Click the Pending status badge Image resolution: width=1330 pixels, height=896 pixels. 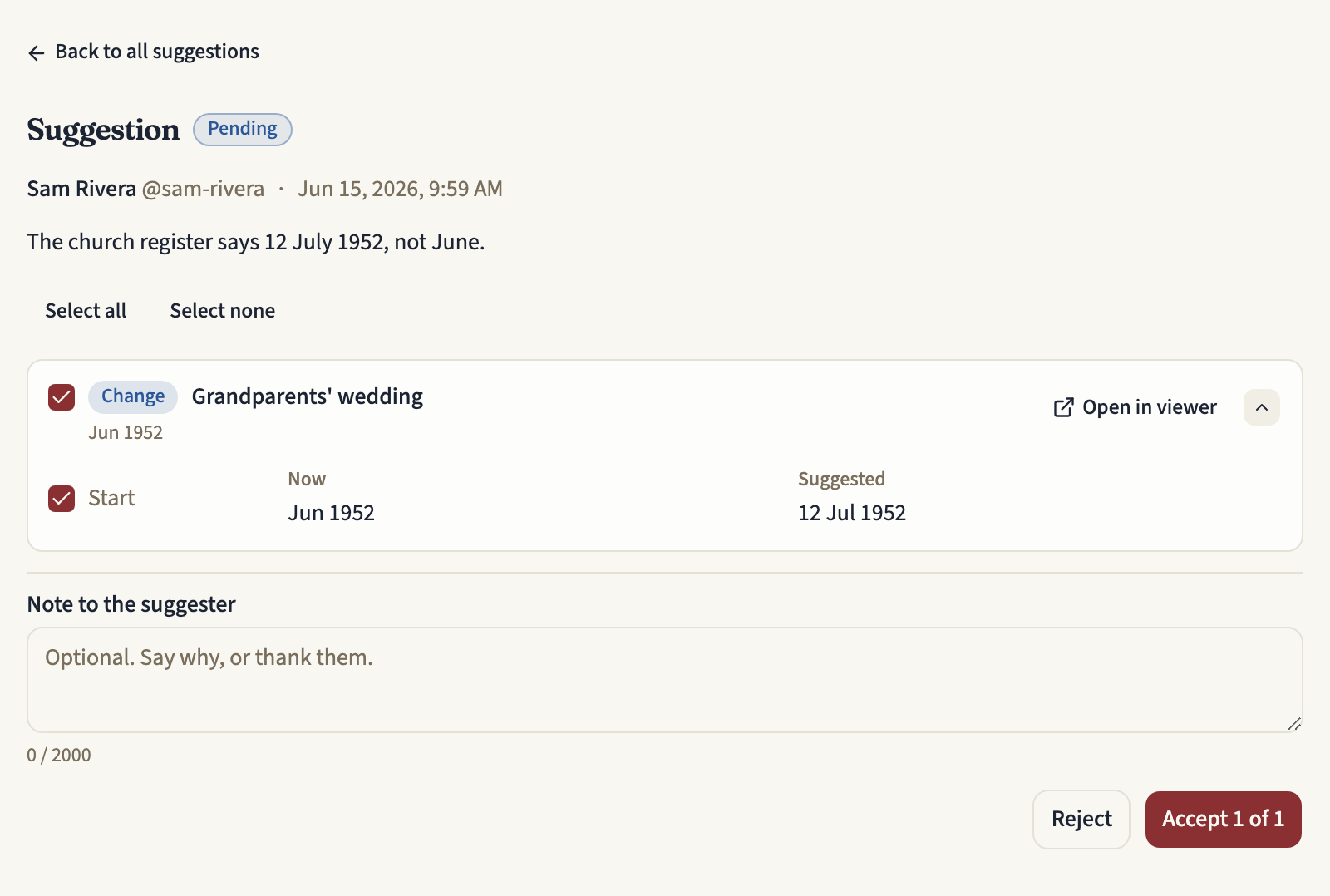tap(243, 129)
